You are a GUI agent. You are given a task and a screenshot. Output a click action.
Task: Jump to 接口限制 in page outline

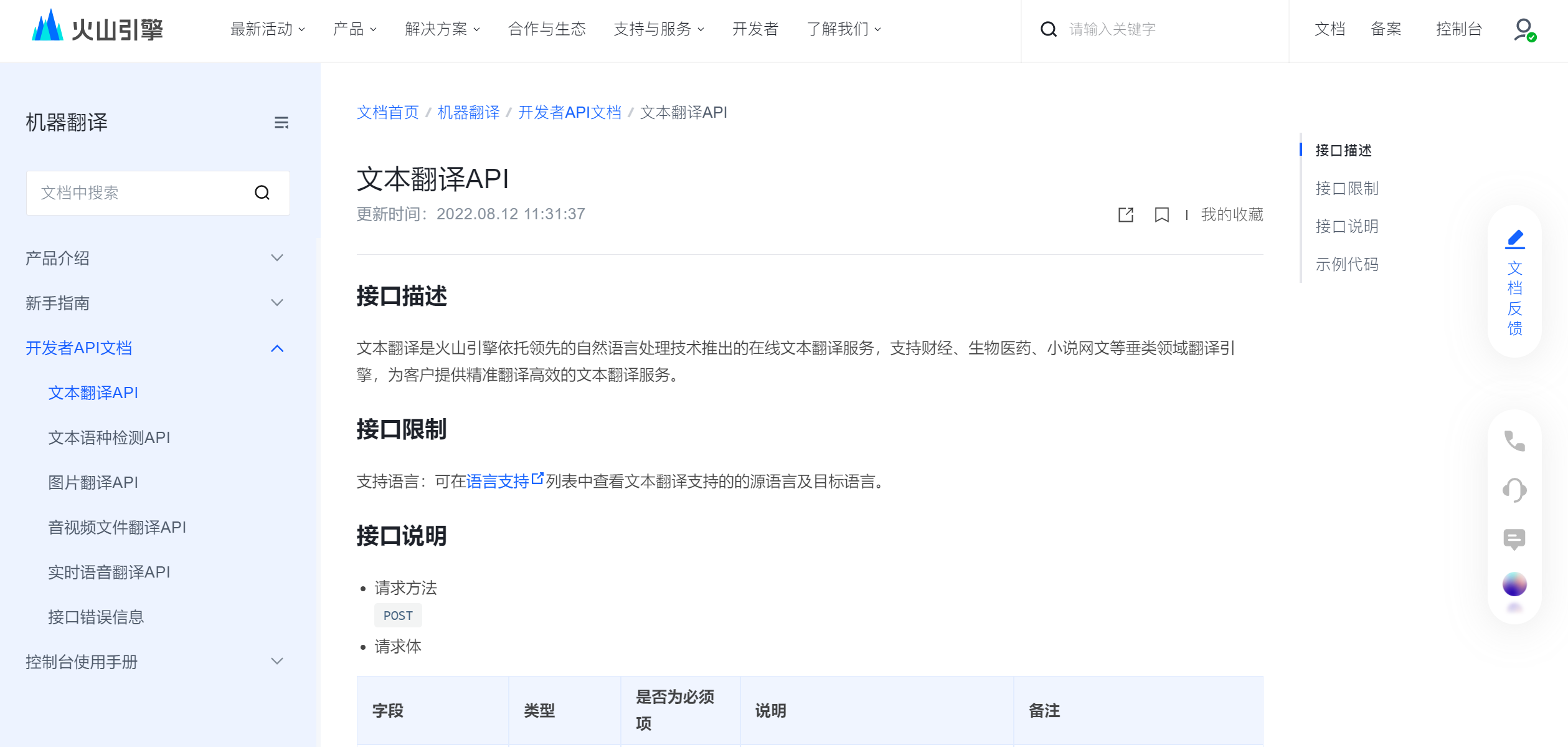pyautogui.click(x=1346, y=188)
